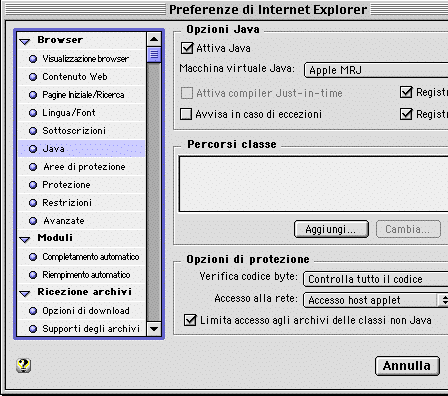448x396 pixels.
Task: Select Riempimento automatico preferences
Action: (82, 275)
